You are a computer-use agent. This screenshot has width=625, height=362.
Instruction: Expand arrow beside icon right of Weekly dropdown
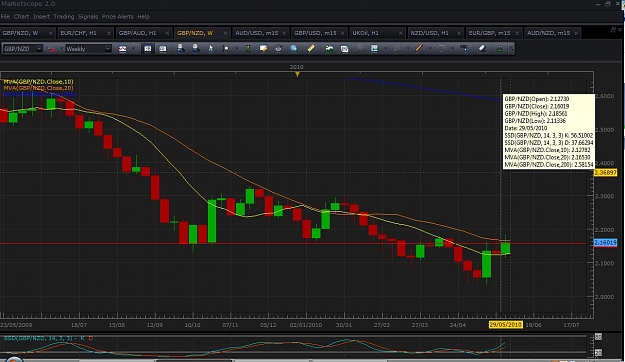[x=134, y=49]
